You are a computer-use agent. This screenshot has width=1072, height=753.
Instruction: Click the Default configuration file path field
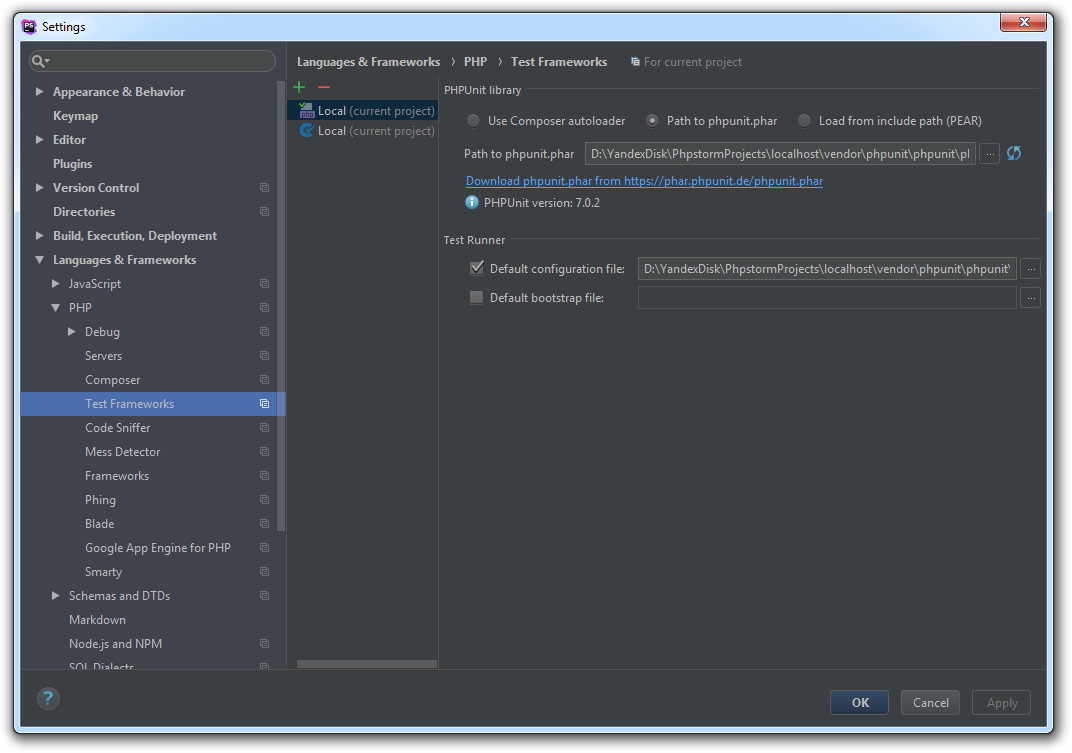click(x=827, y=269)
